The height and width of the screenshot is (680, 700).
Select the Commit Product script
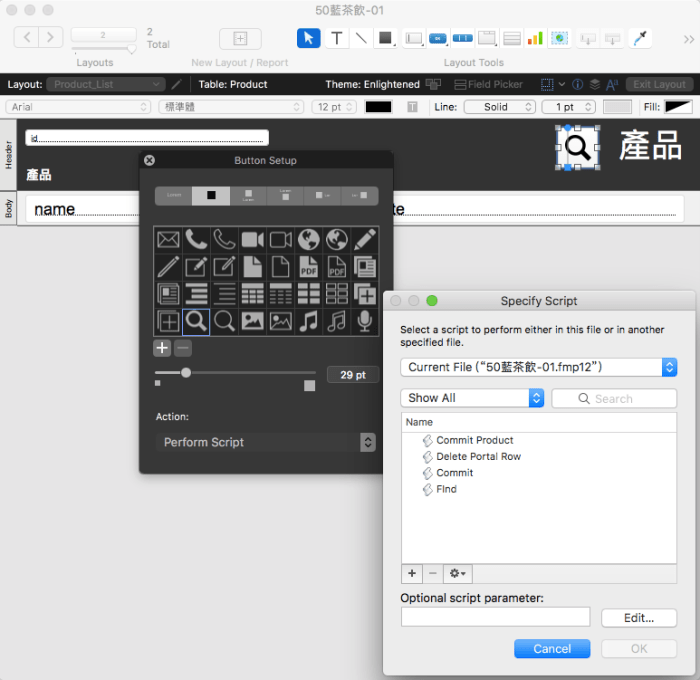pos(474,440)
